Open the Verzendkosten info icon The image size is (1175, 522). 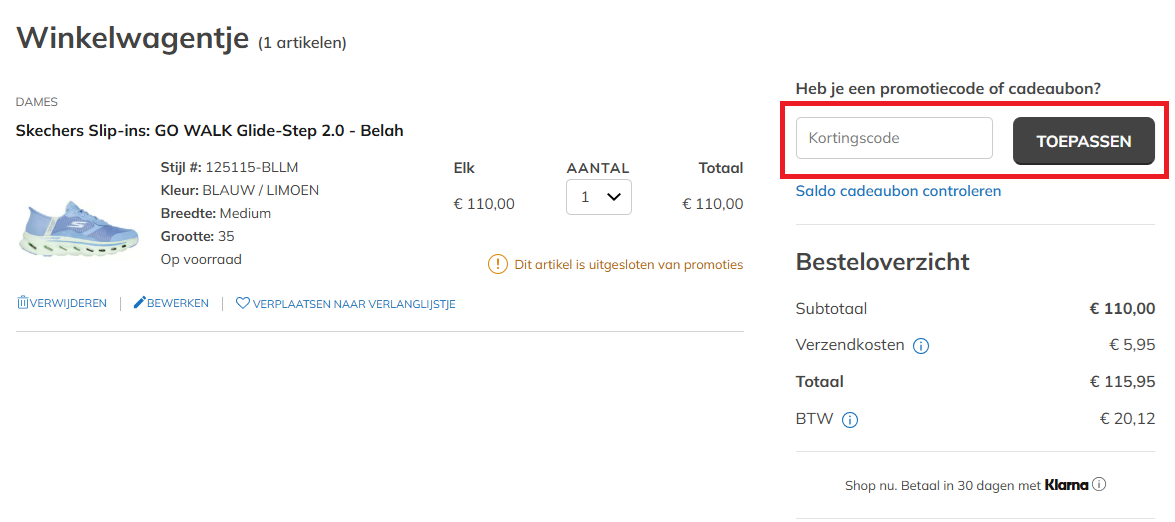coord(921,346)
